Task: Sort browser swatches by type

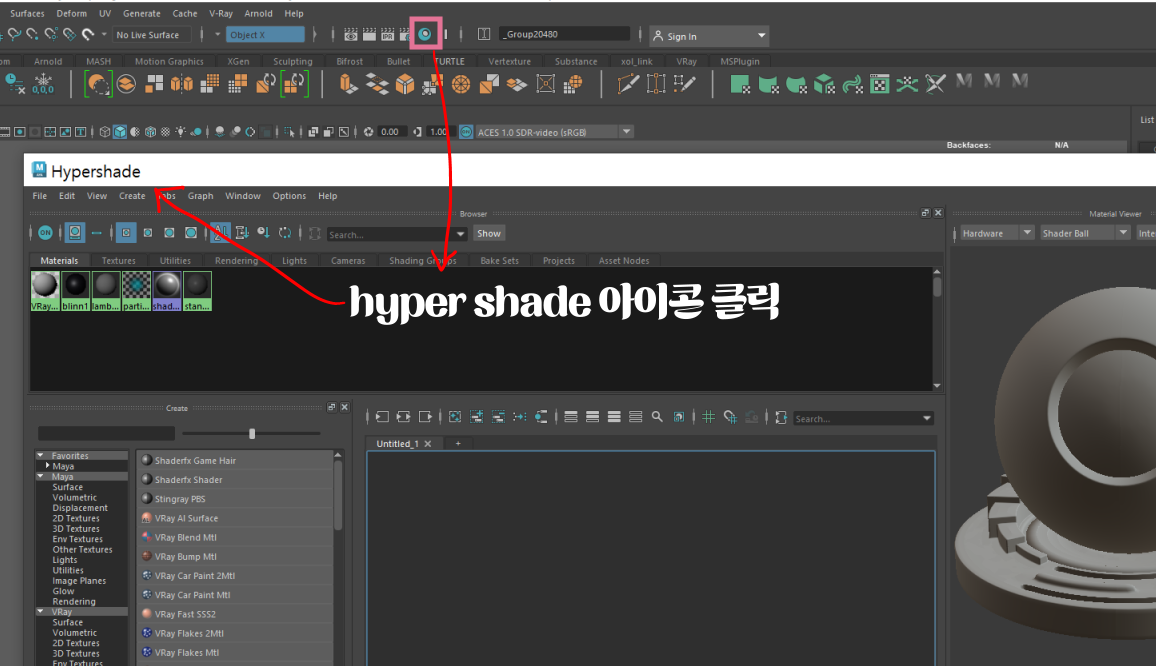Action: tap(242, 233)
